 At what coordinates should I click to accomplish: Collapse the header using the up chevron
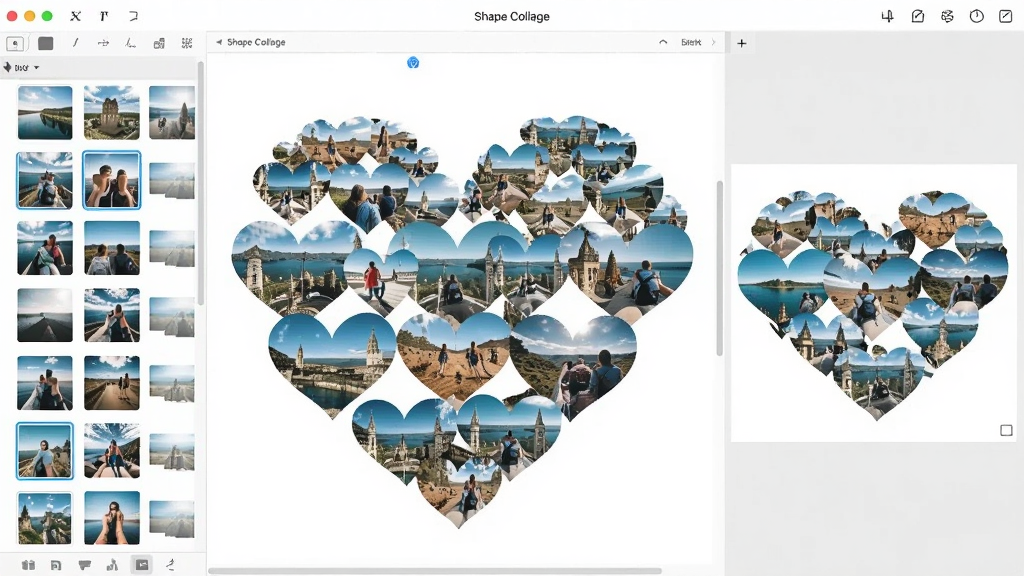point(663,42)
